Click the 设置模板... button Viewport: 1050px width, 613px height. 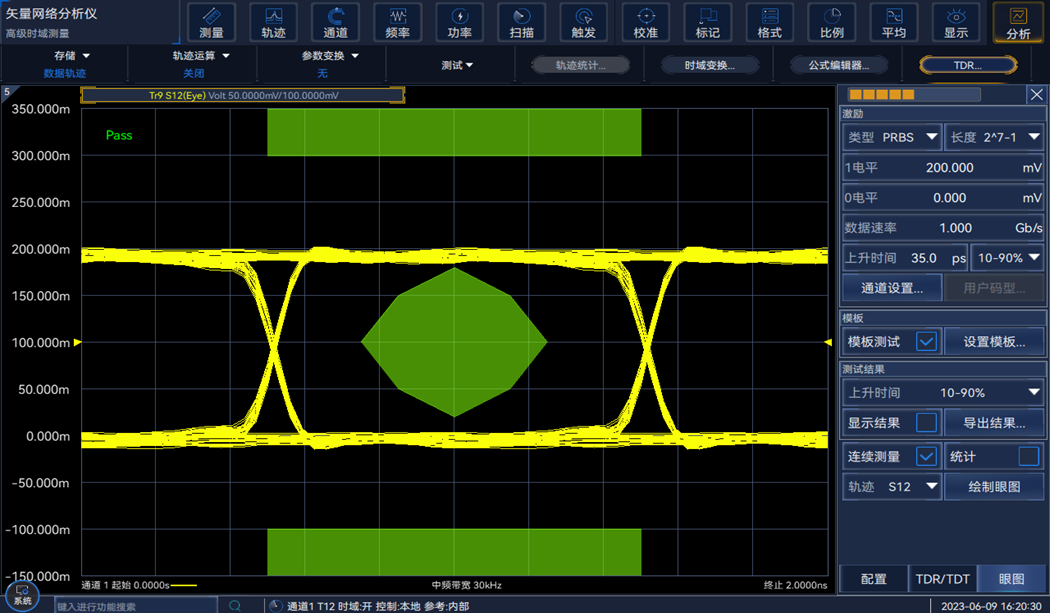994,342
